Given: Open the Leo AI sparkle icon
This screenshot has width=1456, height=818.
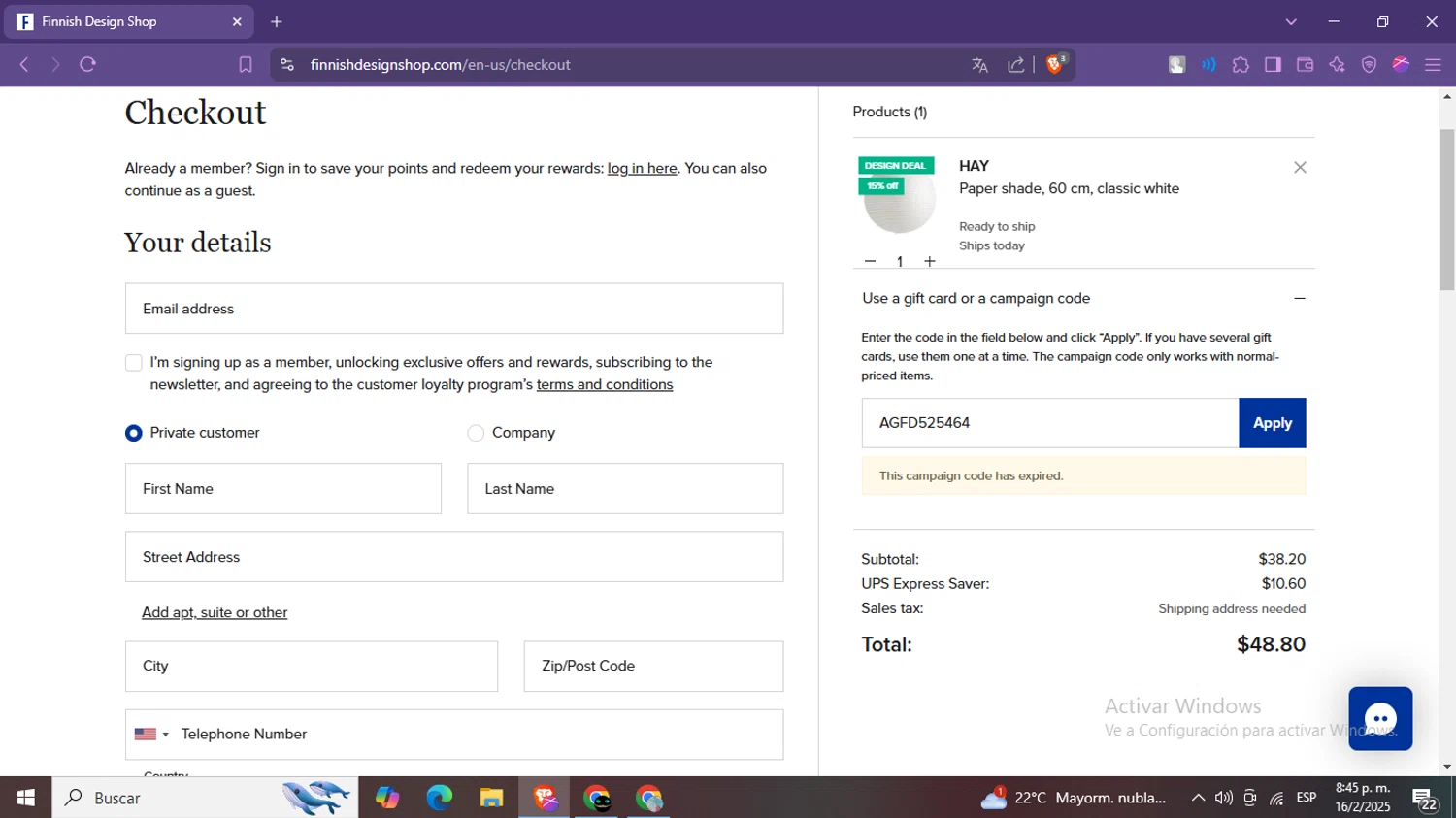Looking at the screenshot, I should coord(1337,65).
